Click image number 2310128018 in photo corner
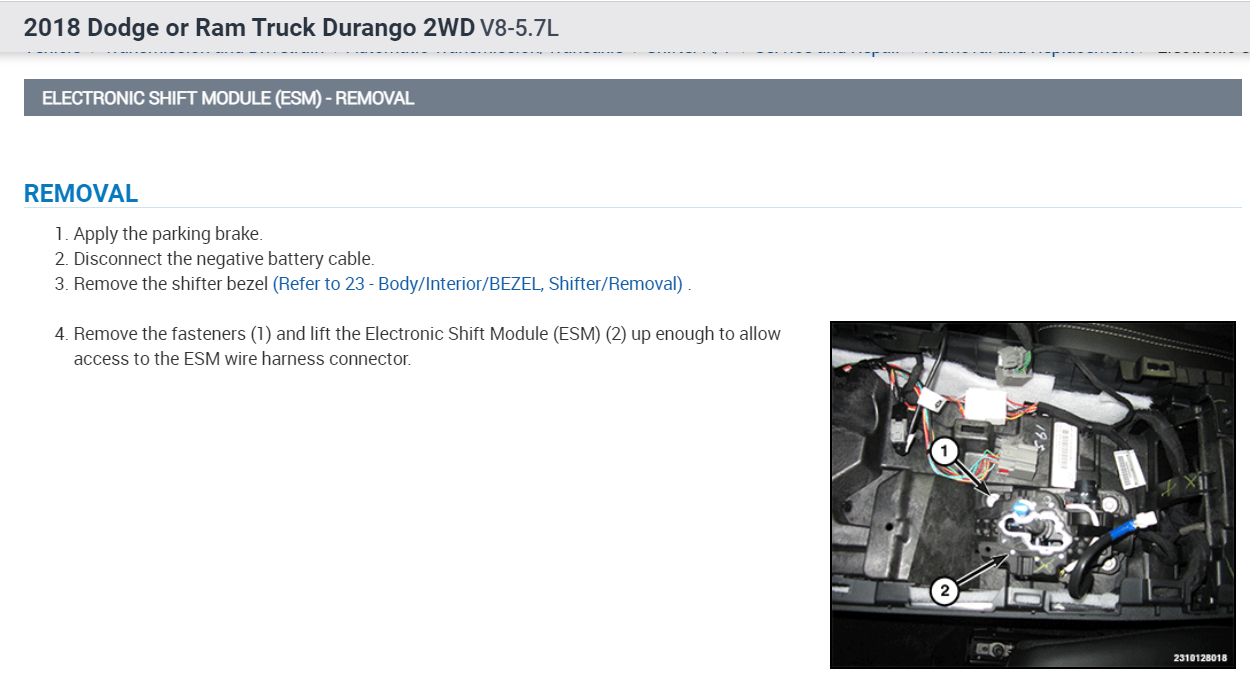The image size is (1250, 683). (x=1200, y=658)
